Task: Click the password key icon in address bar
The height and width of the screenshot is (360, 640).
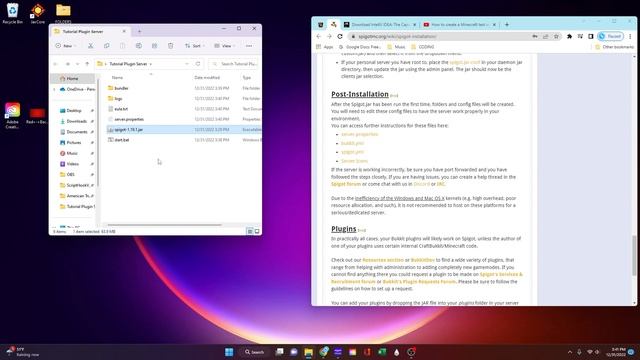Action: [x=535, y=36]
